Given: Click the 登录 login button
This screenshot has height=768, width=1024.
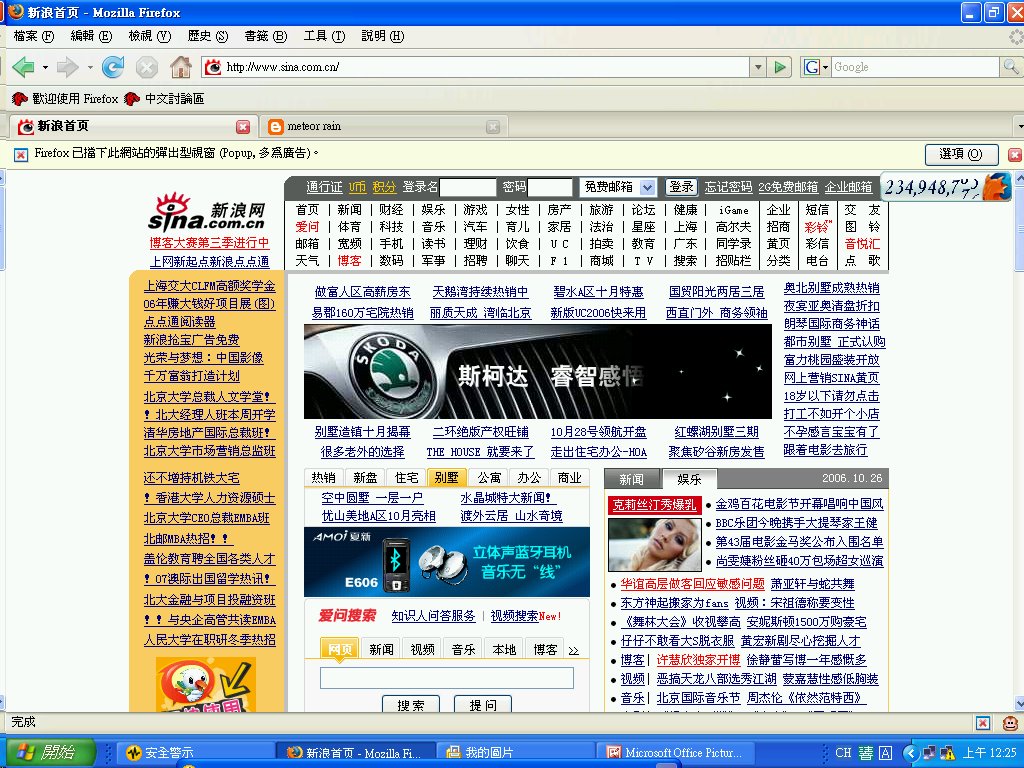Looking at the screenshot, I should pos(681,187).
